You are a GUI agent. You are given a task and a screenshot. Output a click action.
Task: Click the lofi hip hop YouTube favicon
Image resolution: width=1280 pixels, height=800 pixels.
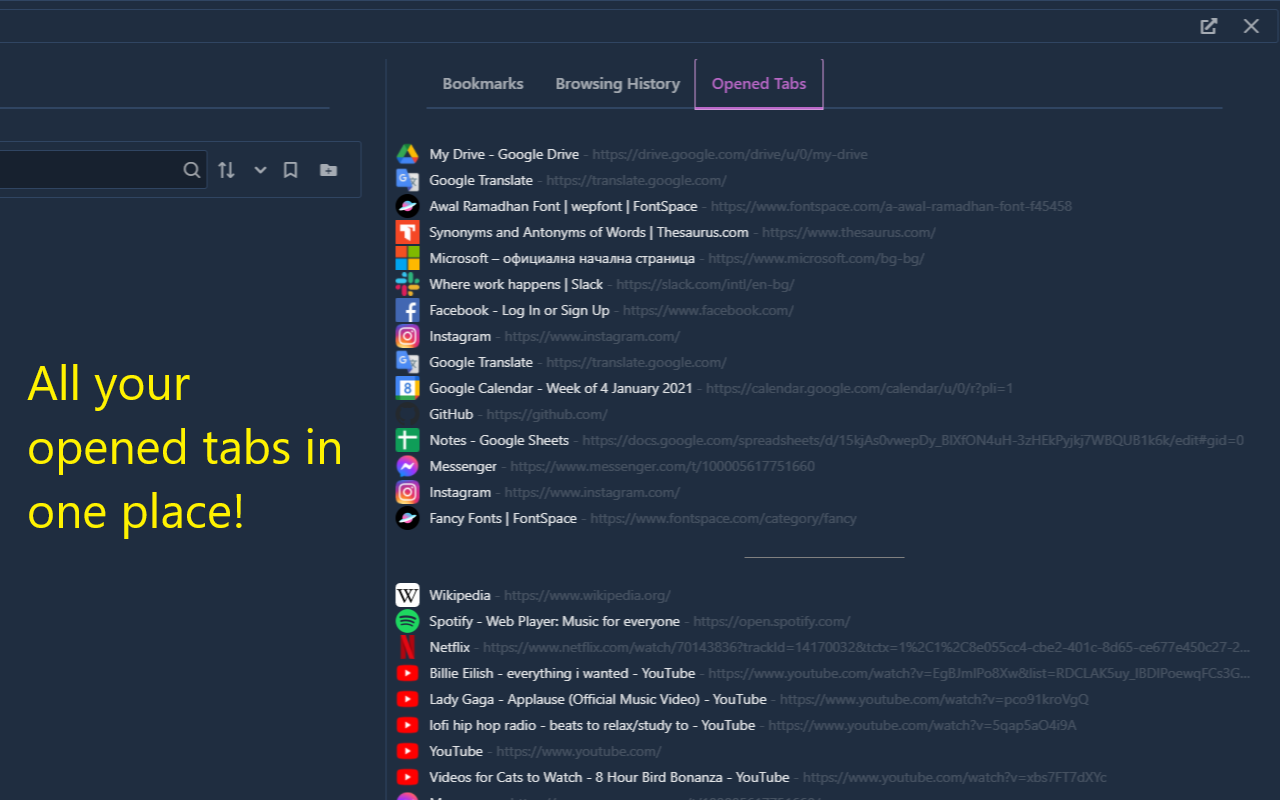pyautogui.click(x=407, y=725)
